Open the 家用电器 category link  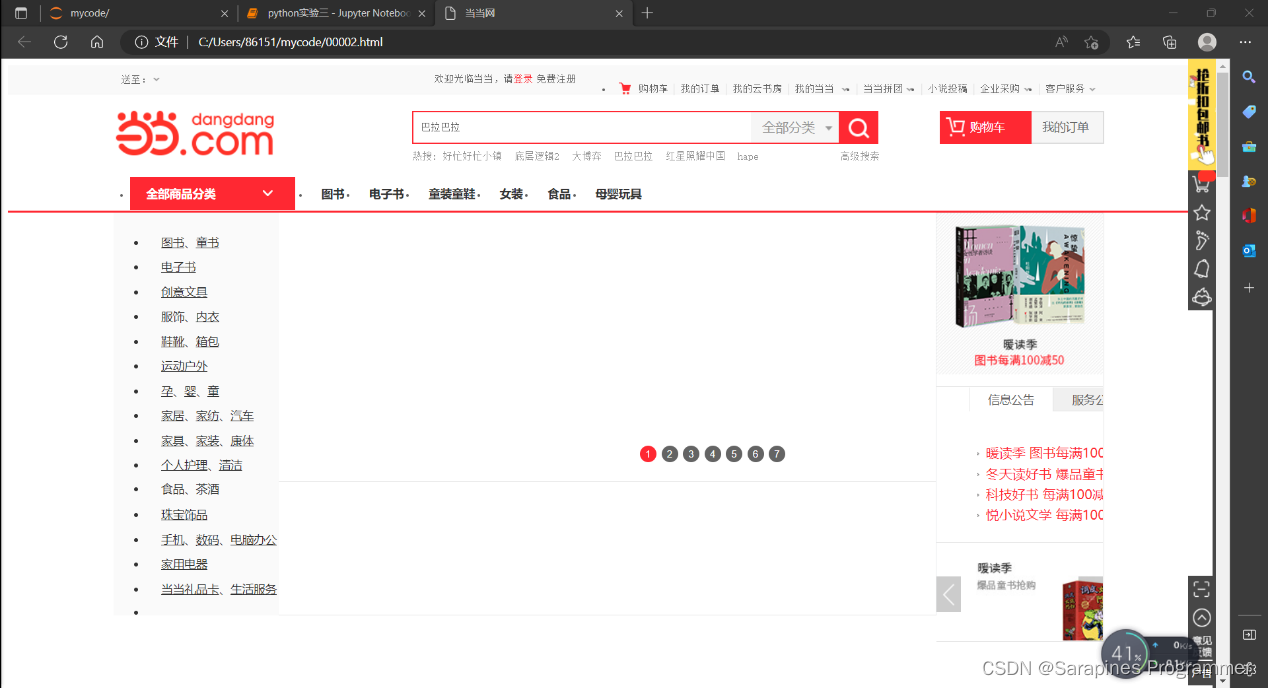pos(184,564)
